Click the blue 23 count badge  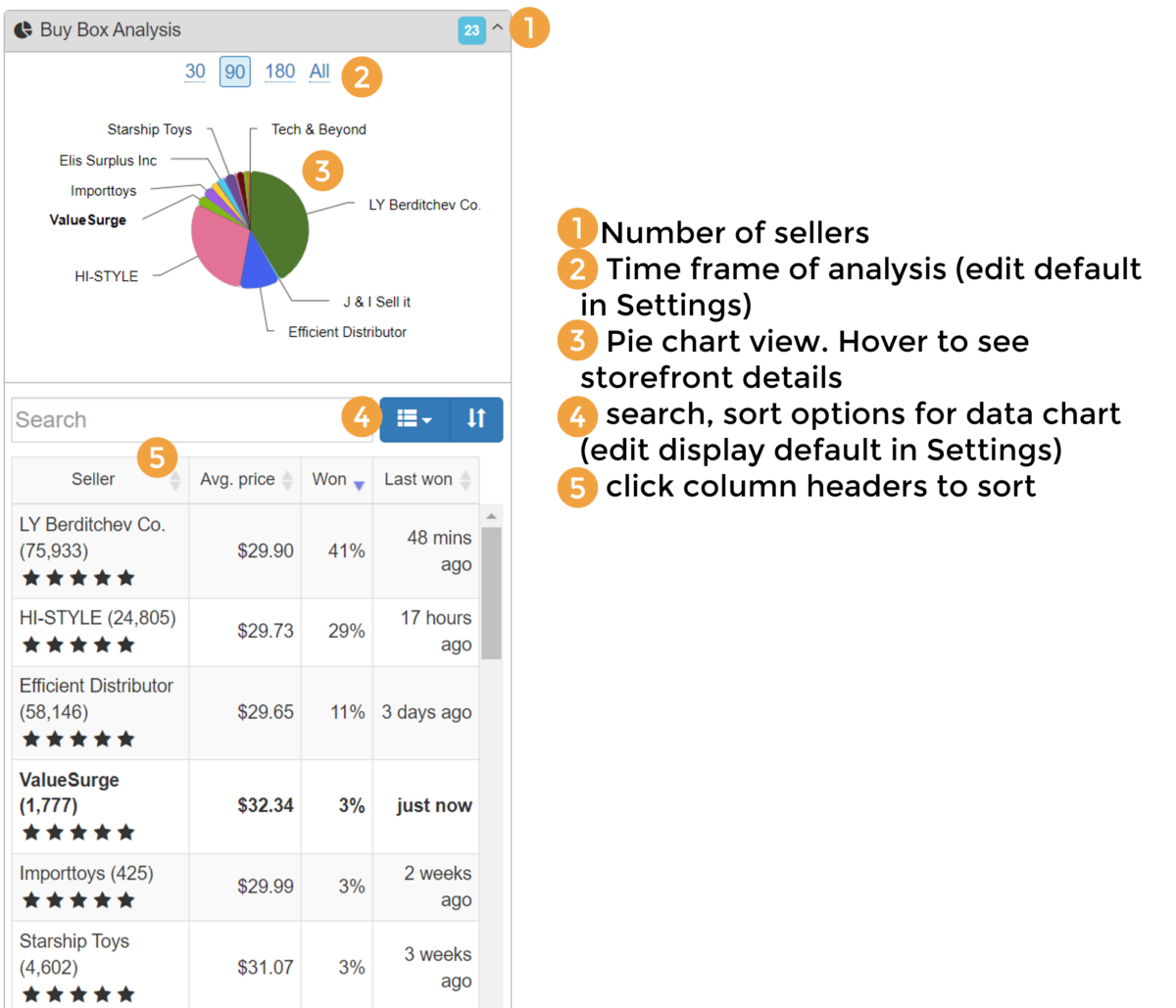(471, 30)
